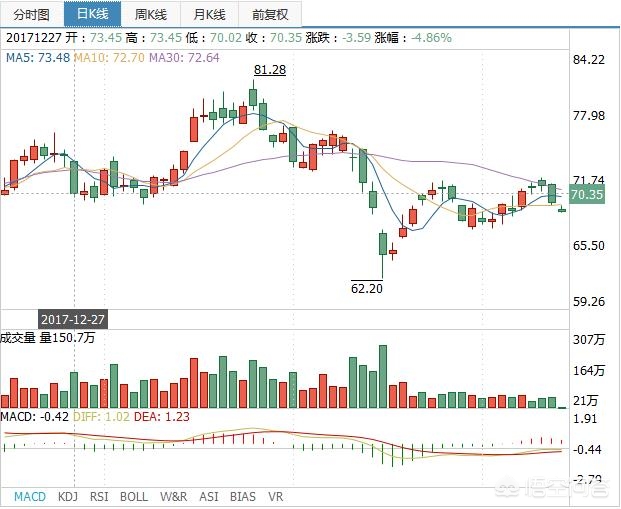This screenshot has height=509, width=621.
Task: Click the 62.20 low price label
Action: 367,288
